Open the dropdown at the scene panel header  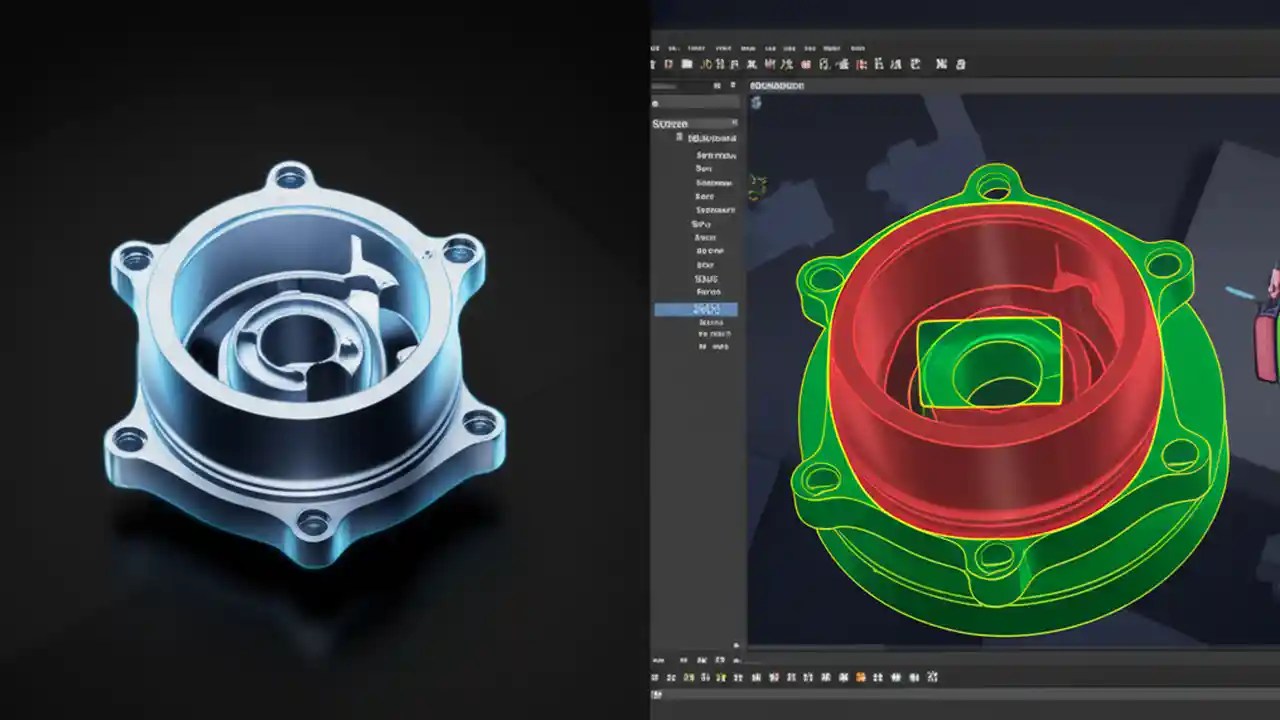coord(733,123)
